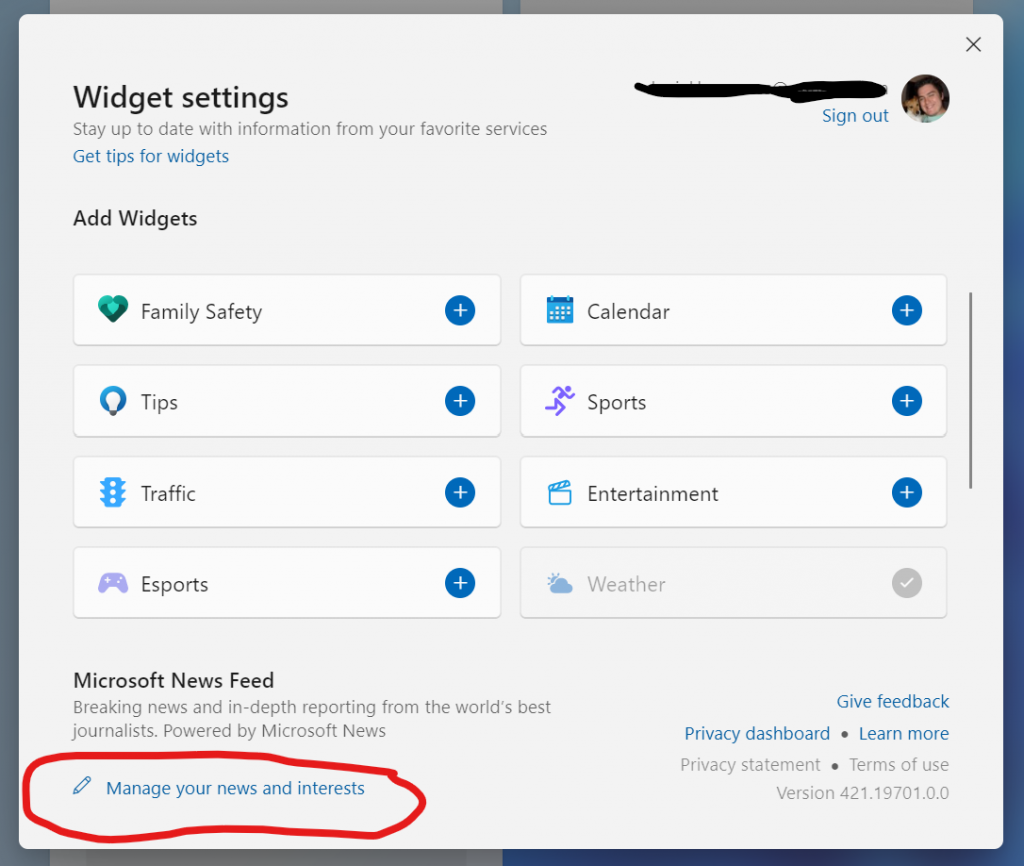Open the Privacy dashboard link
1024x866 pixels.
point(757,733)
